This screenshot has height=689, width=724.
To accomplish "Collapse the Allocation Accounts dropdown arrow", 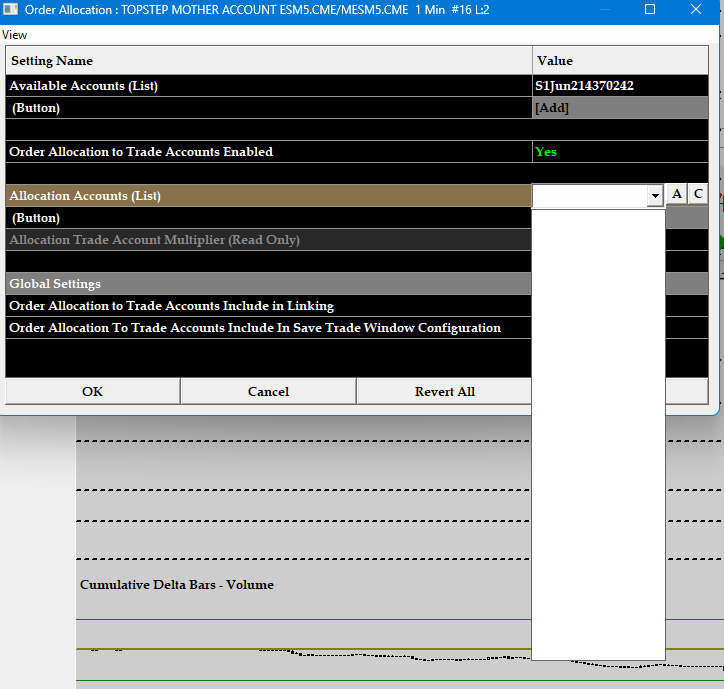I will (x=655, y=196).
